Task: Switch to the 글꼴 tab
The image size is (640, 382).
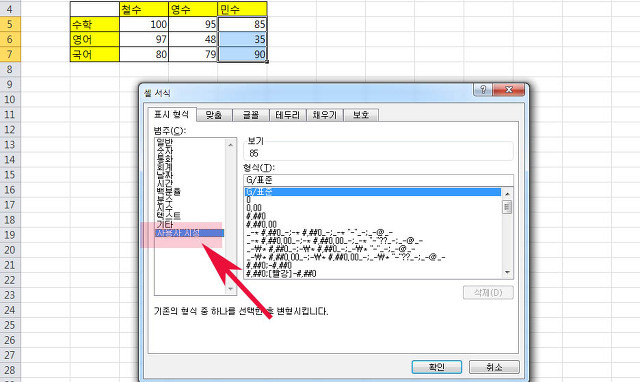Action: point(251,115)
